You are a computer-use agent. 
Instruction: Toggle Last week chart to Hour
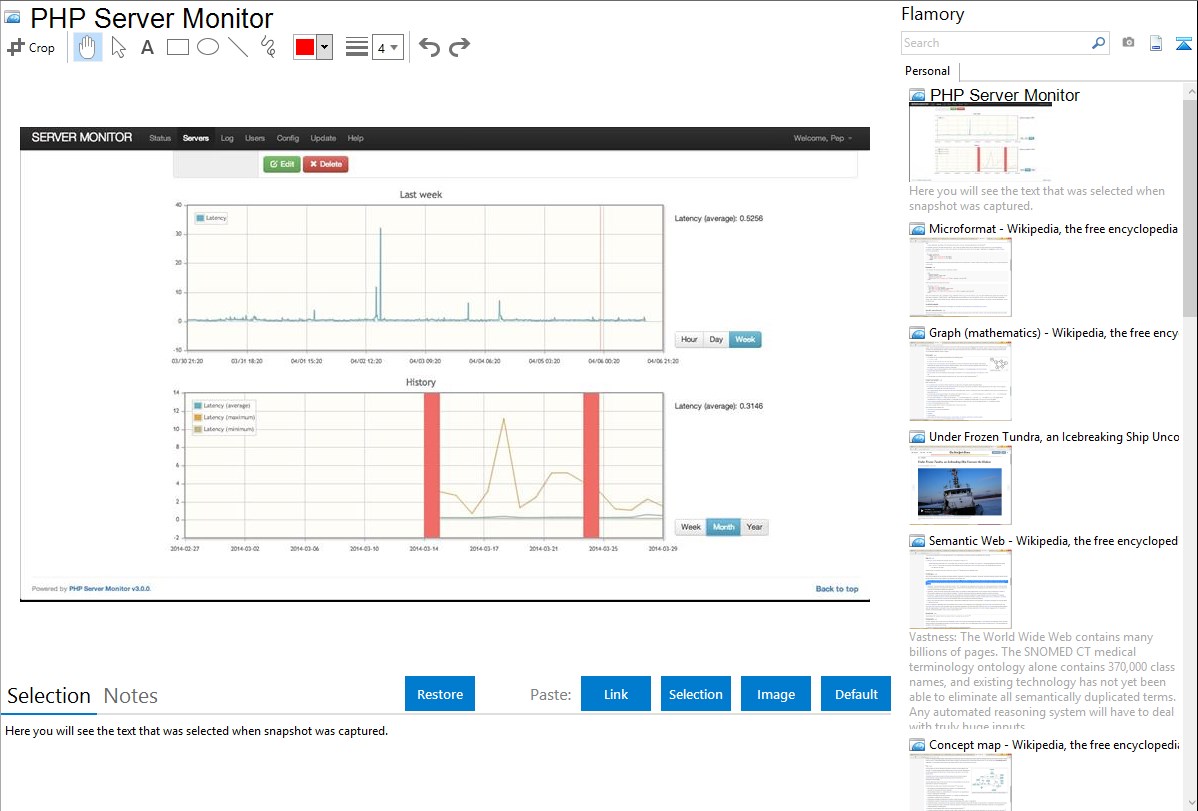tap(689, 339)
